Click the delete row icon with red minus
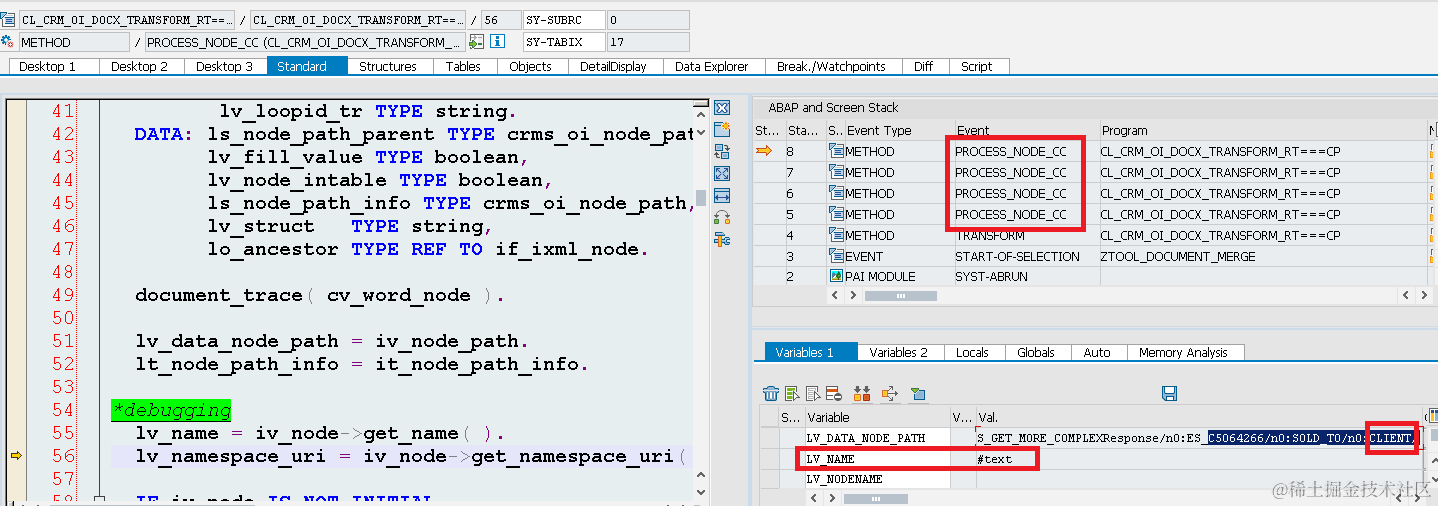This screenshot has height=506, width=1438. click(834, 394)
